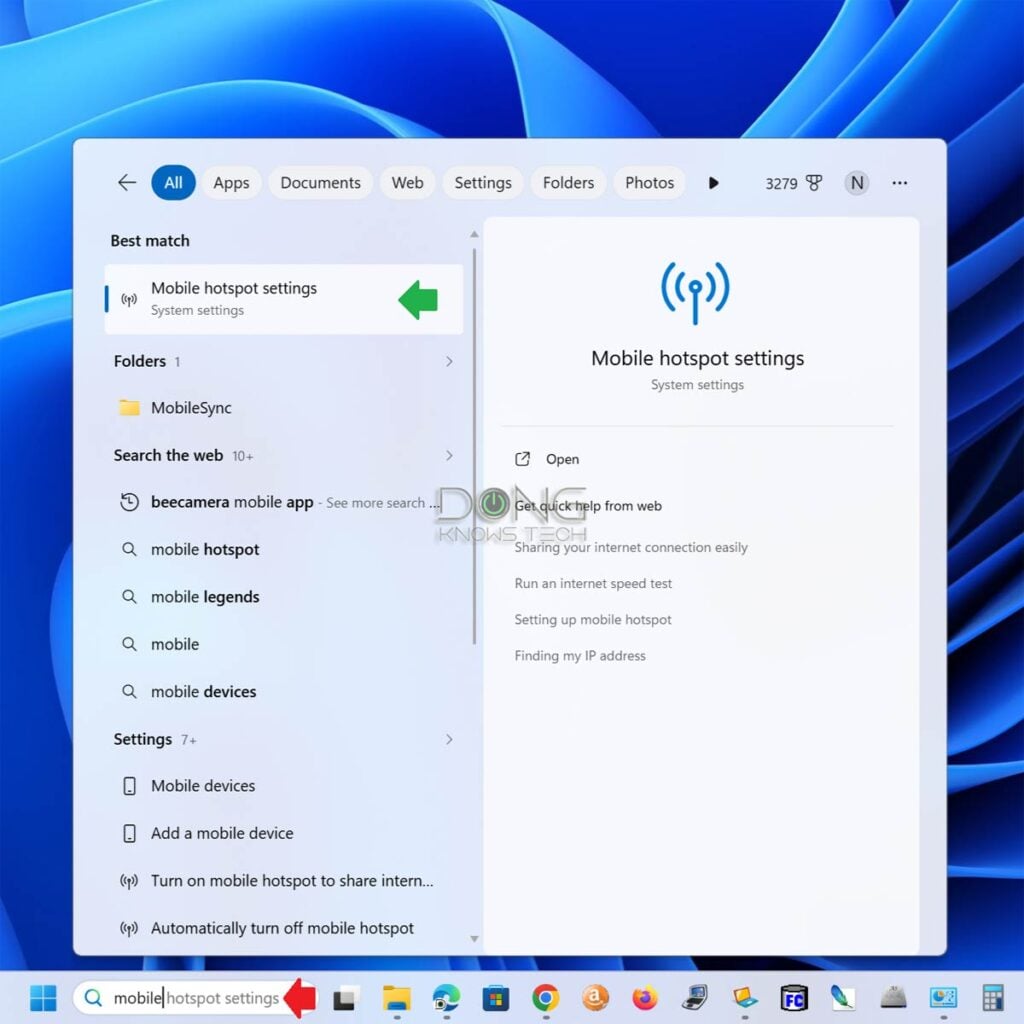Open Finding my IP address link
The height and width of the screenshot is (1024, 1024).
pyautogui.click(x=580, y=656)
